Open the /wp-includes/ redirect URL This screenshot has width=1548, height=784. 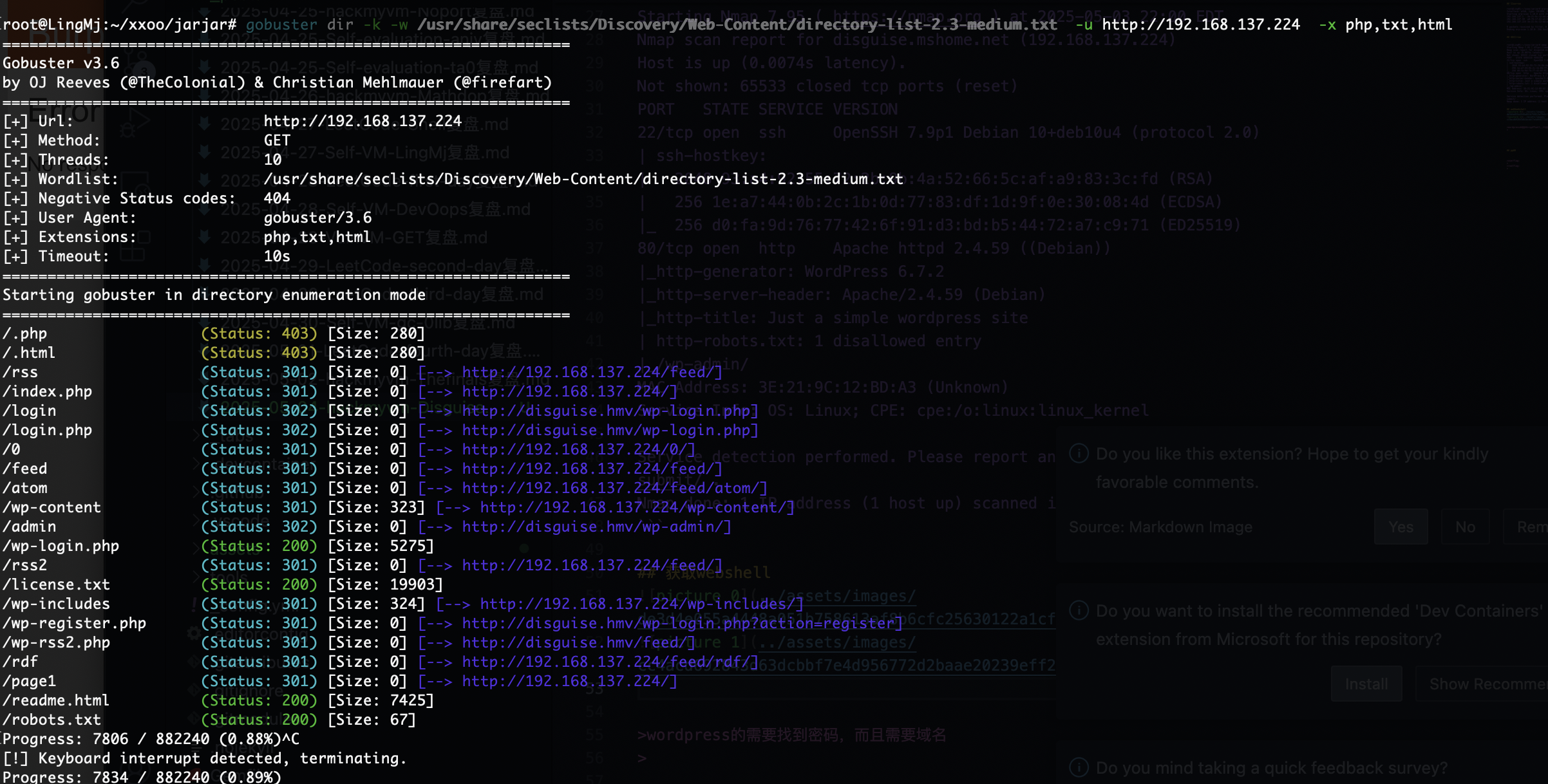click(x=637, y=604)
